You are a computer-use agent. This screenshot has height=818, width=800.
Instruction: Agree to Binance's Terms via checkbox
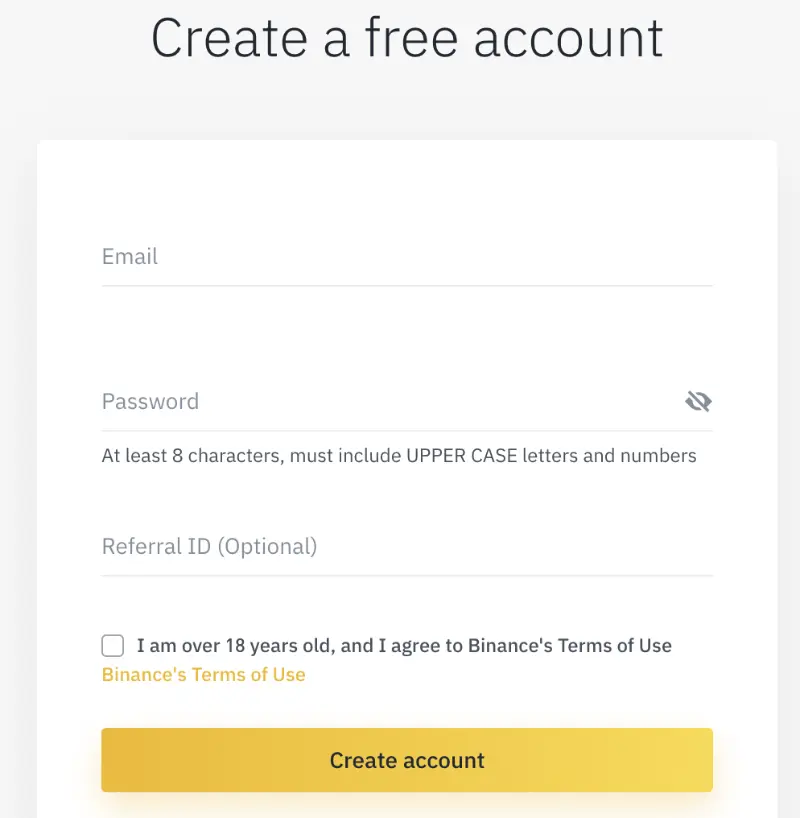click(x=113, y=646)
